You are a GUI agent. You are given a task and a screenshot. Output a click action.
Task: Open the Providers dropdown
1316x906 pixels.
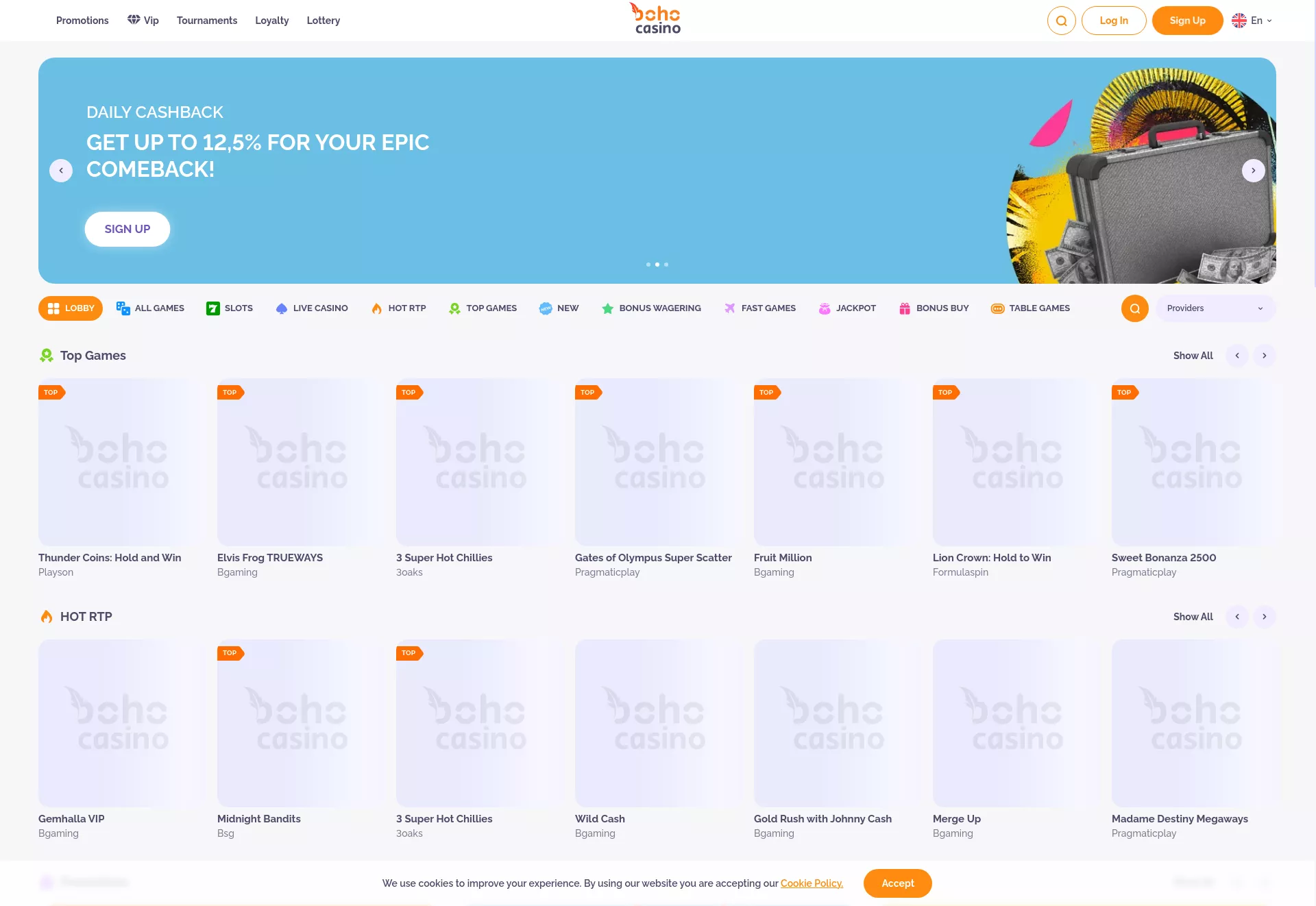[1215, 308]
